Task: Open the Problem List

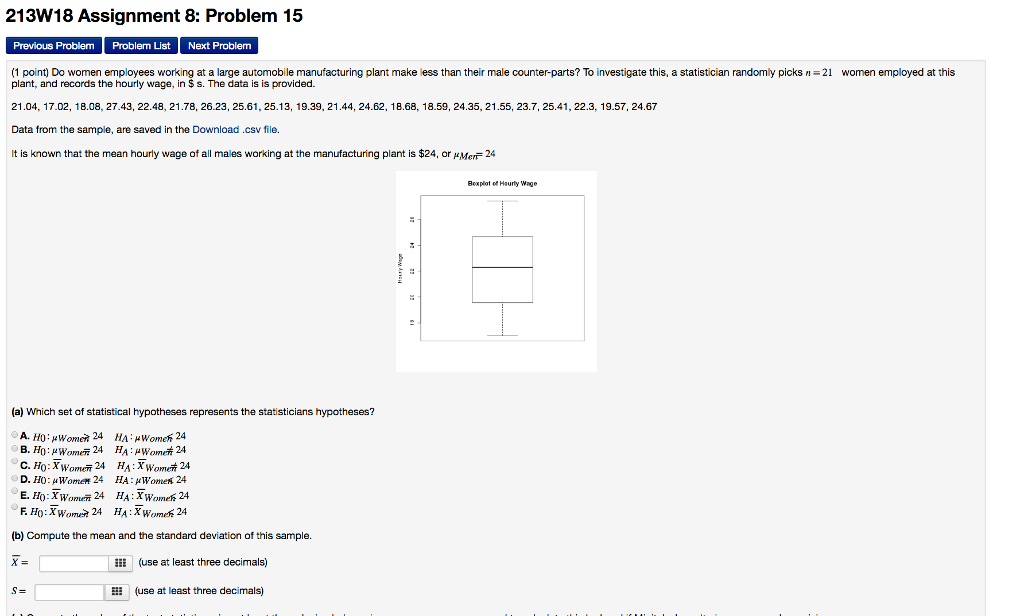Action: coord(140,45)
